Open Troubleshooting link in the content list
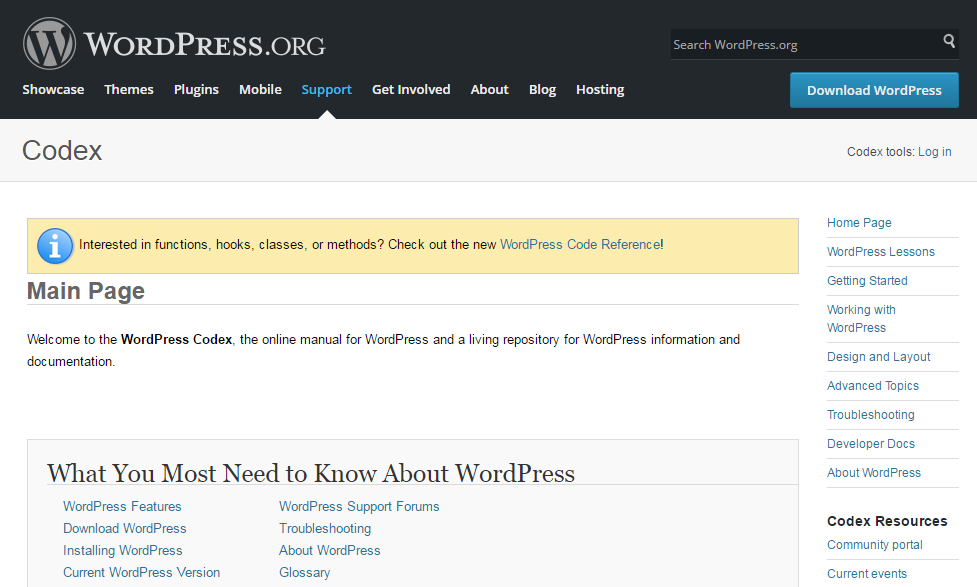 pos(325,528)
